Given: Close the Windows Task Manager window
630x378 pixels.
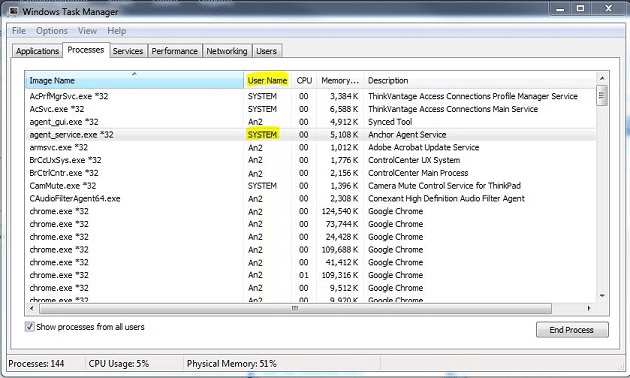Looking at the screenshot, I should point(609,8).
